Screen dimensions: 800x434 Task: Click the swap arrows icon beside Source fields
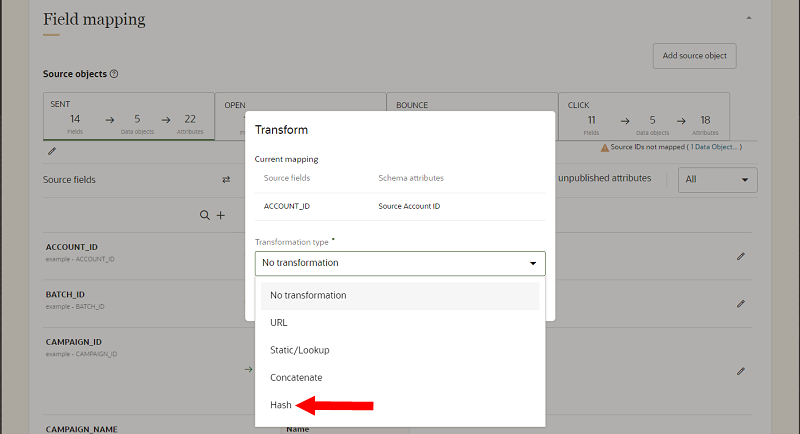[226, 179]
